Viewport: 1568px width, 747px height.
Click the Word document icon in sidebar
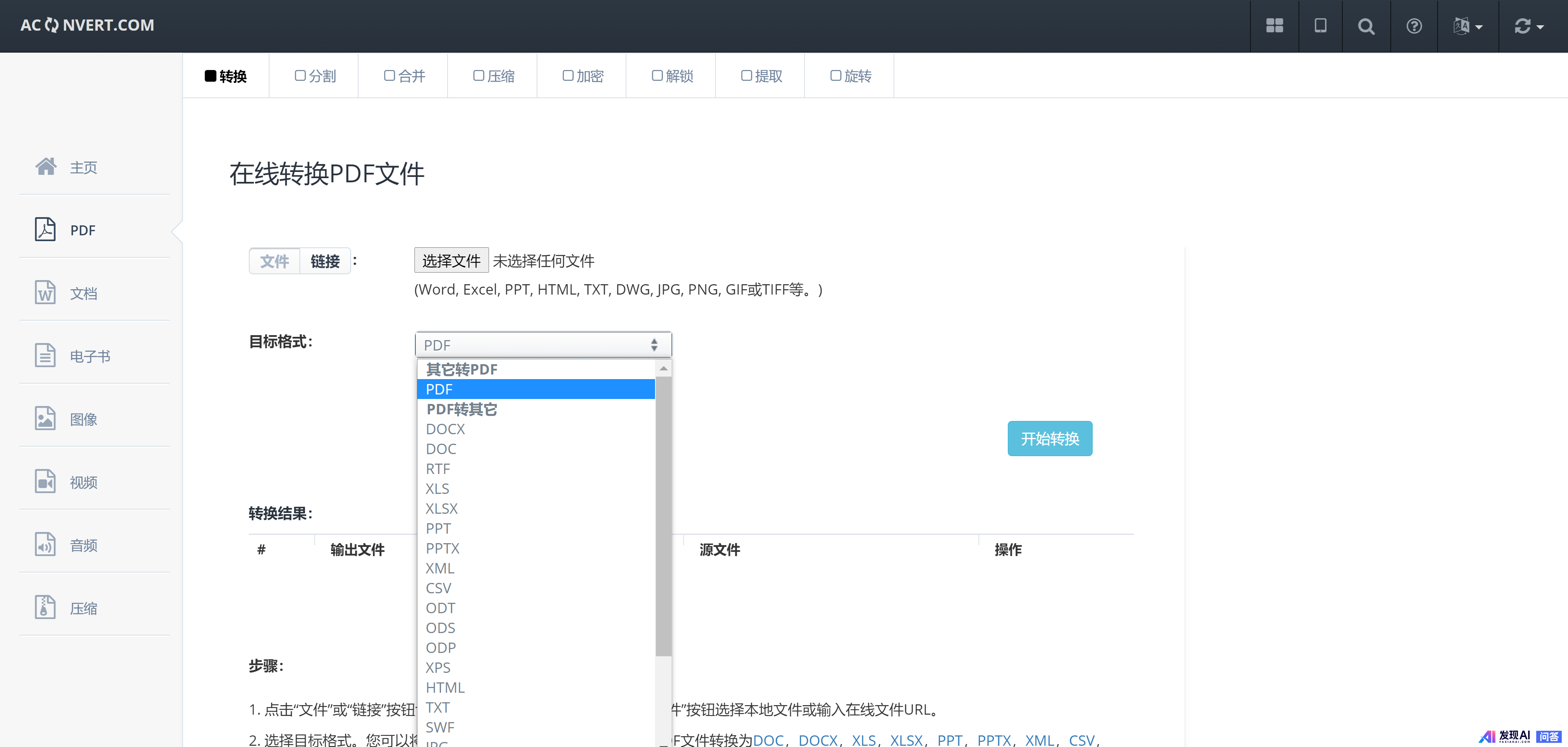pyautogui.click(x=45, y=292)
